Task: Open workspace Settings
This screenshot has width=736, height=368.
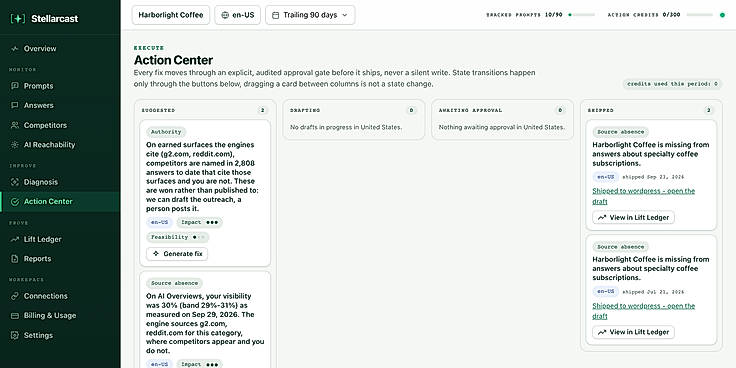Action: [x=60, y=335]
